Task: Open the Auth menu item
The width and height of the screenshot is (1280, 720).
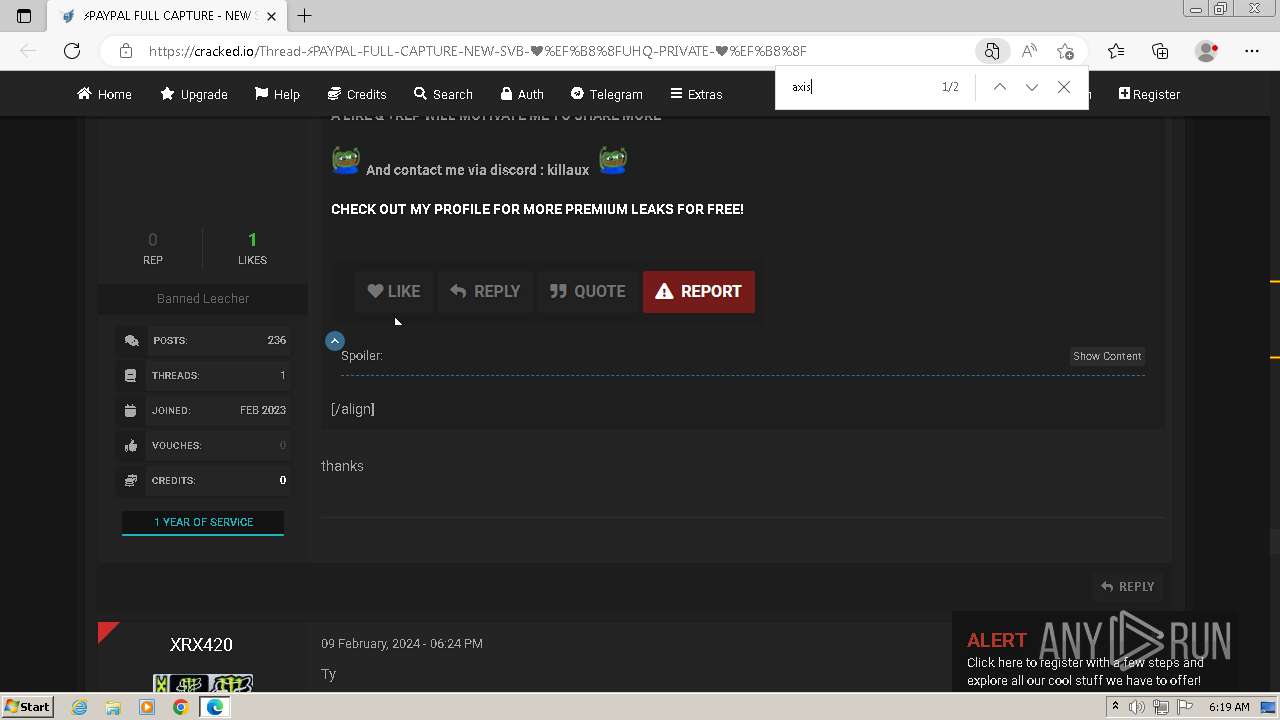Action: click(522, 94)
